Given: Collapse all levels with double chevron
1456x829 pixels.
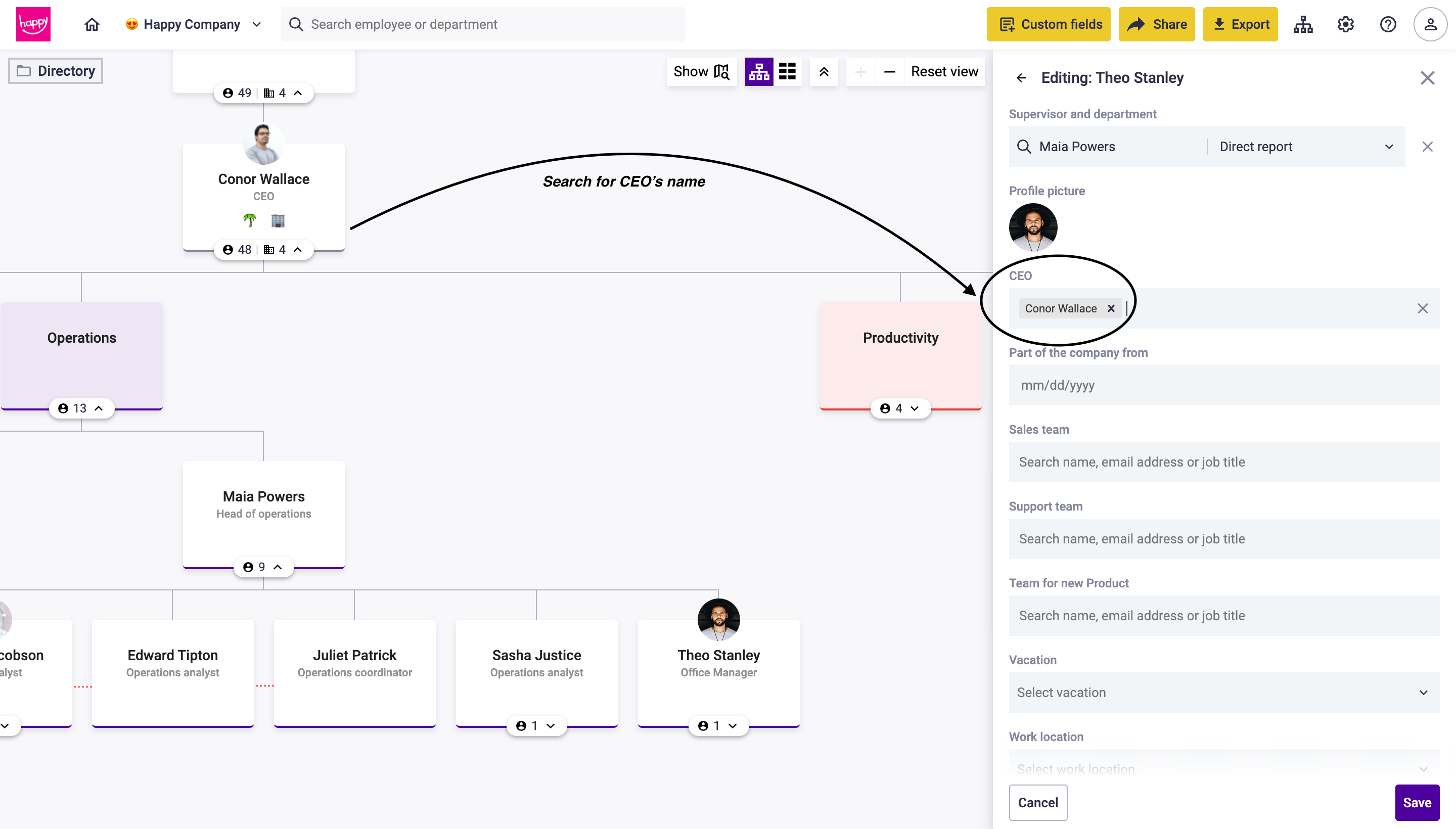Looking at the screenshot, I should tap(824, 72).
